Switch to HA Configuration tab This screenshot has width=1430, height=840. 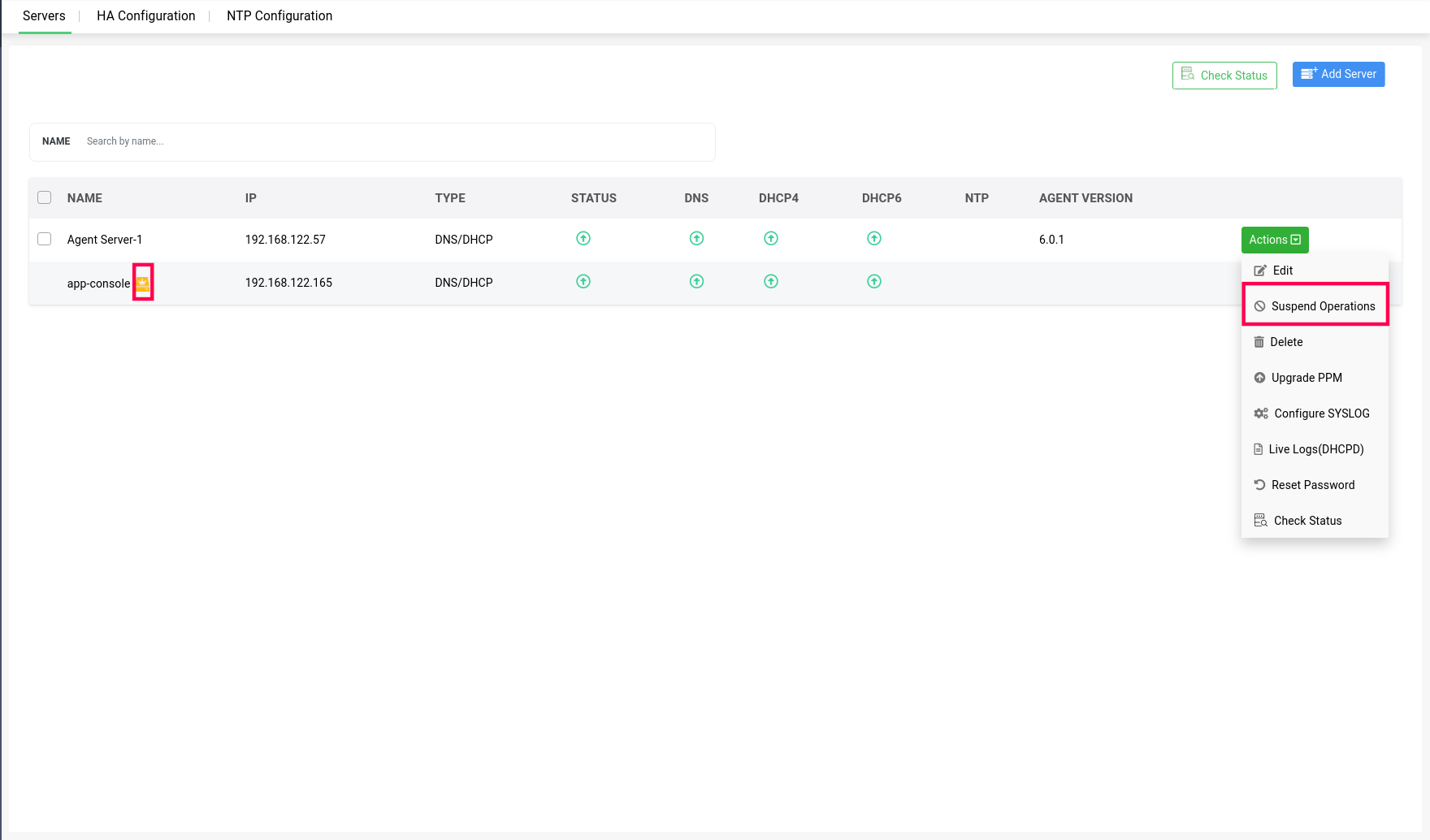[145, 16]
